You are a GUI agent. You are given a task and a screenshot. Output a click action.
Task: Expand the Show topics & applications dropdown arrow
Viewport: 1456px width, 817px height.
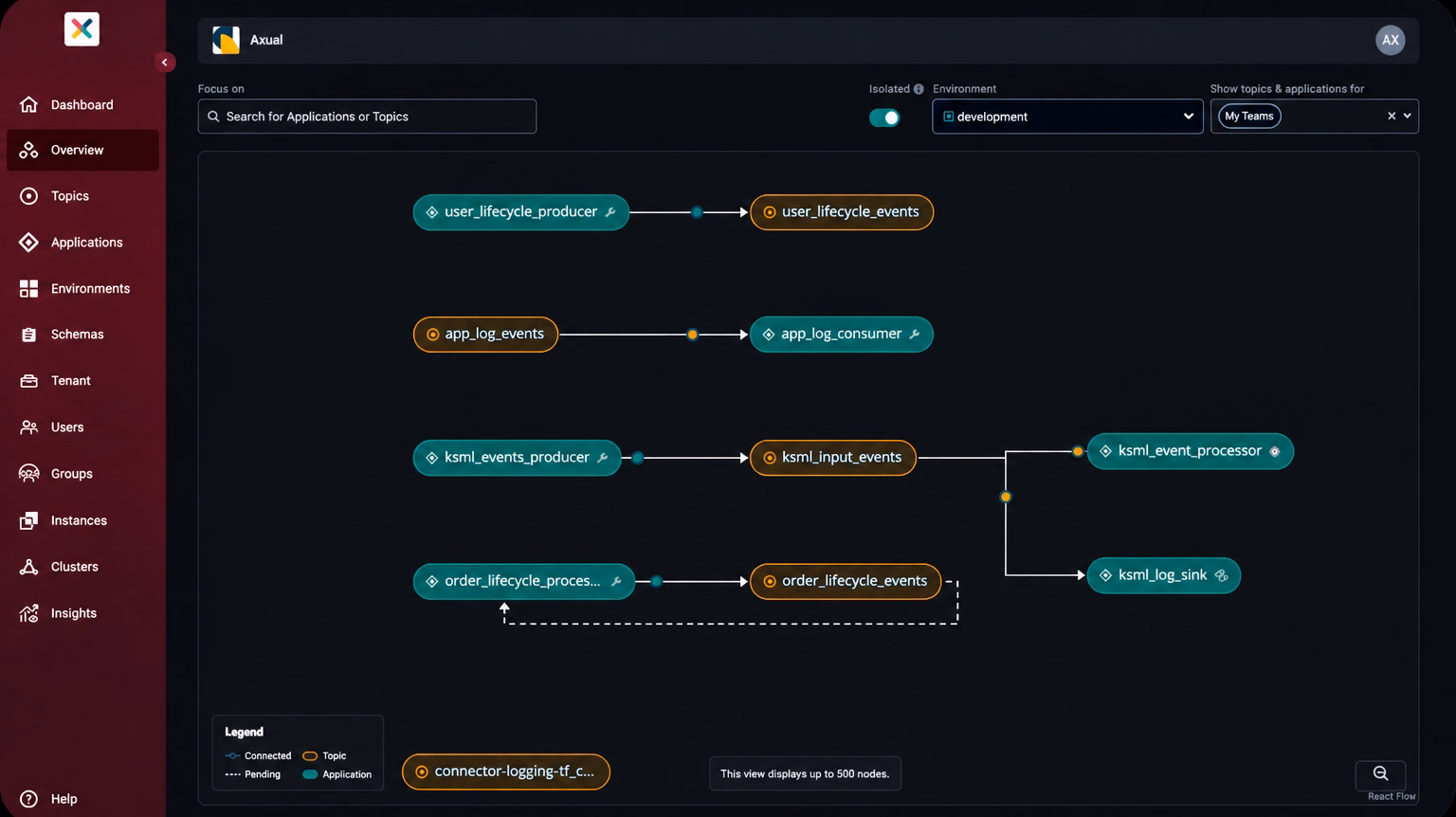(1408, 116)
